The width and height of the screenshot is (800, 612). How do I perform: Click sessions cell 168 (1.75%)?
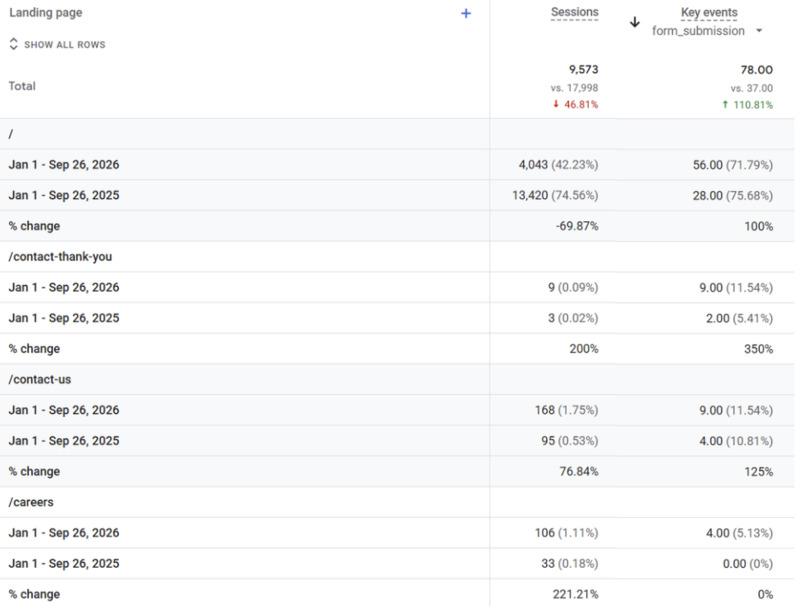(566, 410)
